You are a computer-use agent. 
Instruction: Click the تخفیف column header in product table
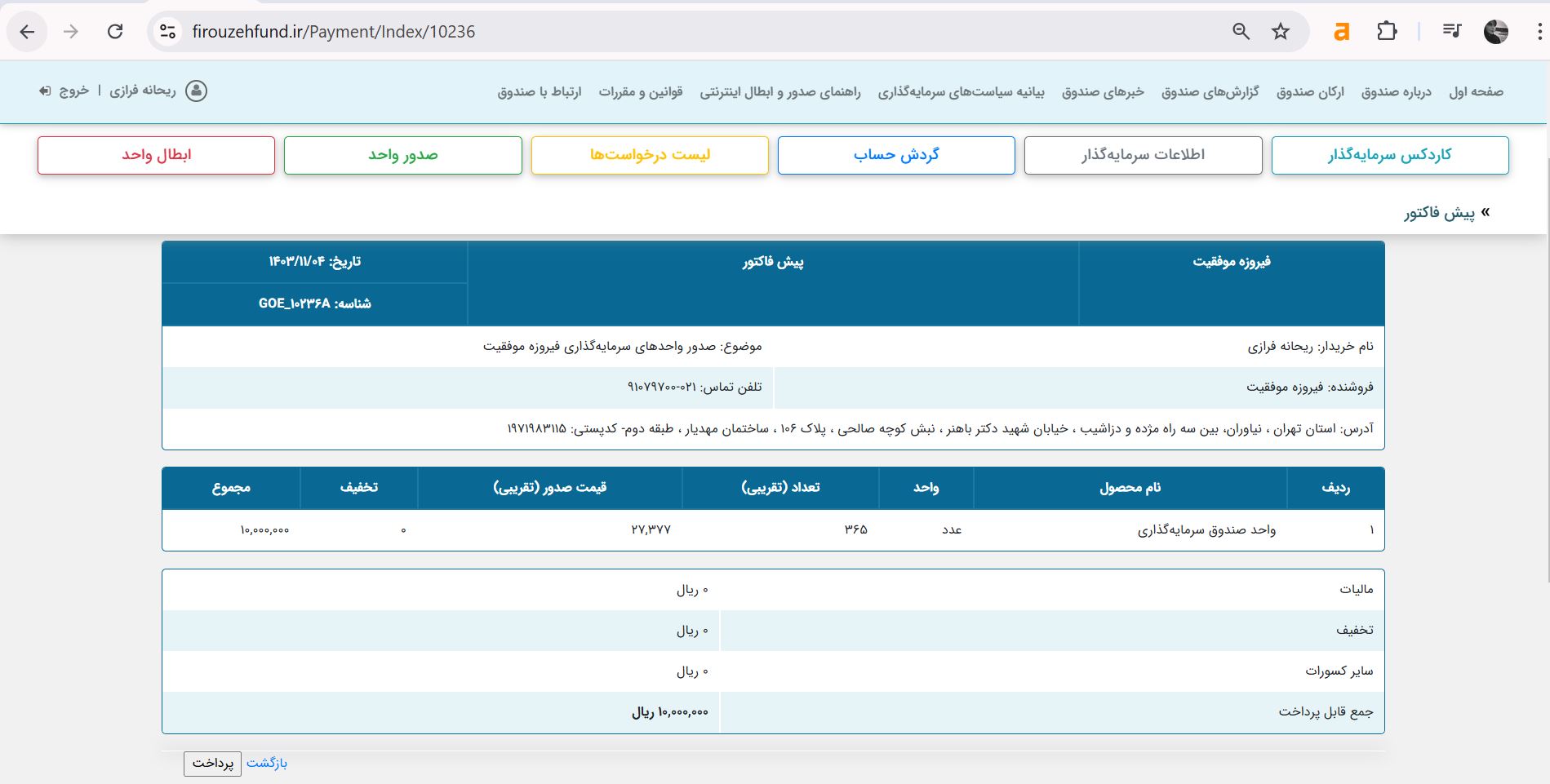[358, 488]
